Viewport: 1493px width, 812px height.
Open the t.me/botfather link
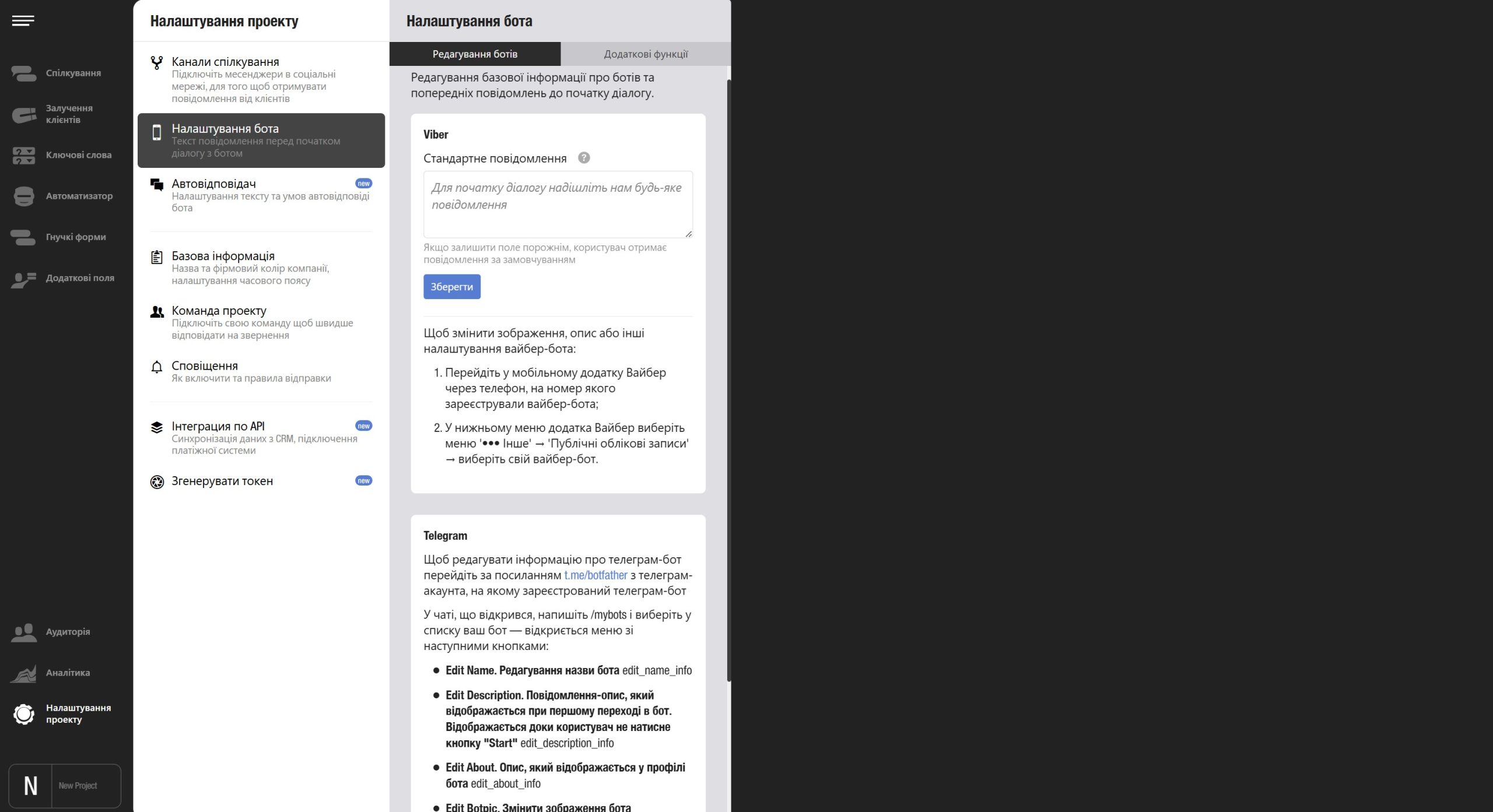595,575
